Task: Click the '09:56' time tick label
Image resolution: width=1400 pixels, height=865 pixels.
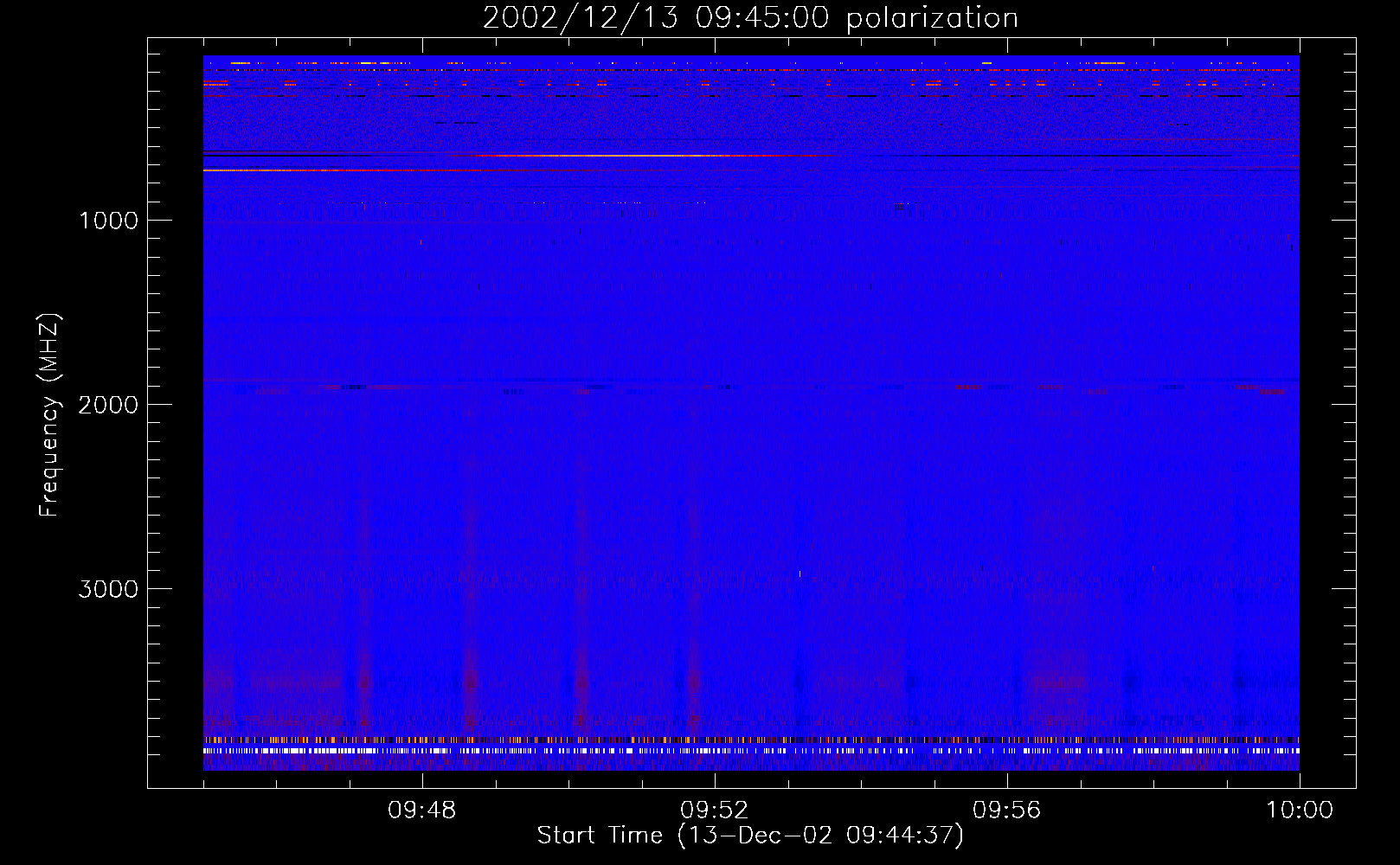Action: pyautogui.click(x=1007, y=811)
